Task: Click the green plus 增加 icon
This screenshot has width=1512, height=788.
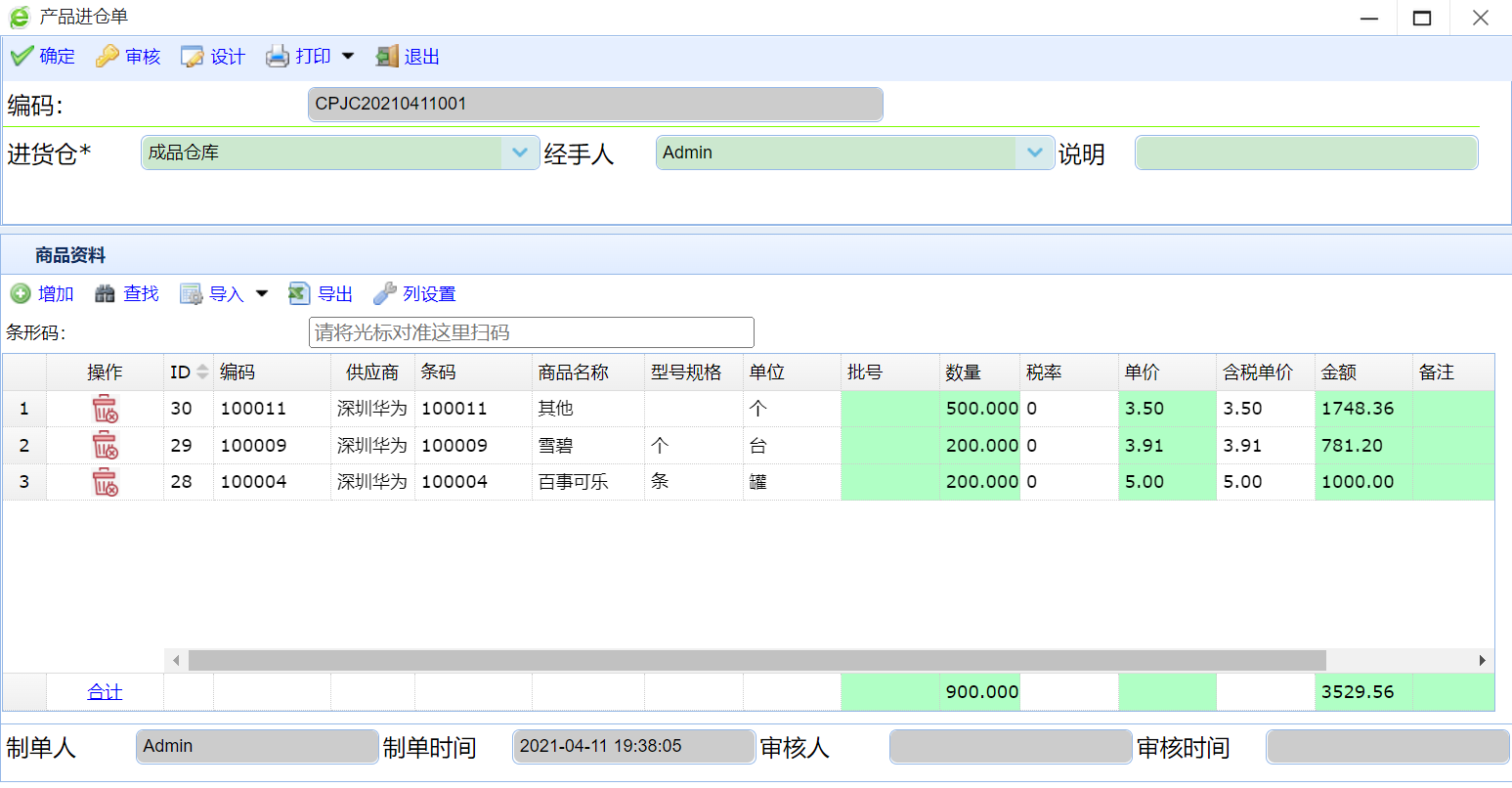Action: [21, 293]
